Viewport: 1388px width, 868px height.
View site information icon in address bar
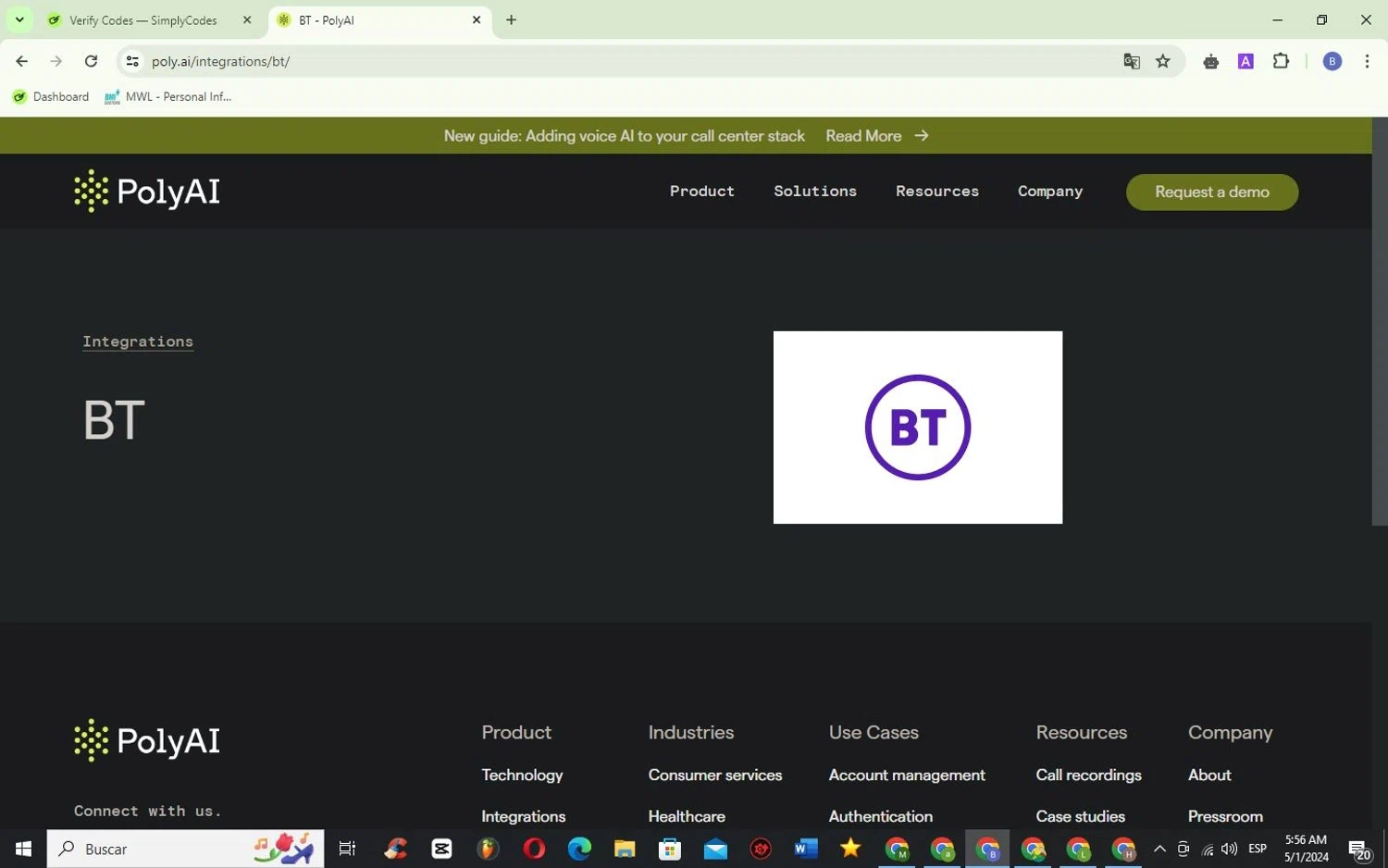pyautogui.click(x=132, y=61)
